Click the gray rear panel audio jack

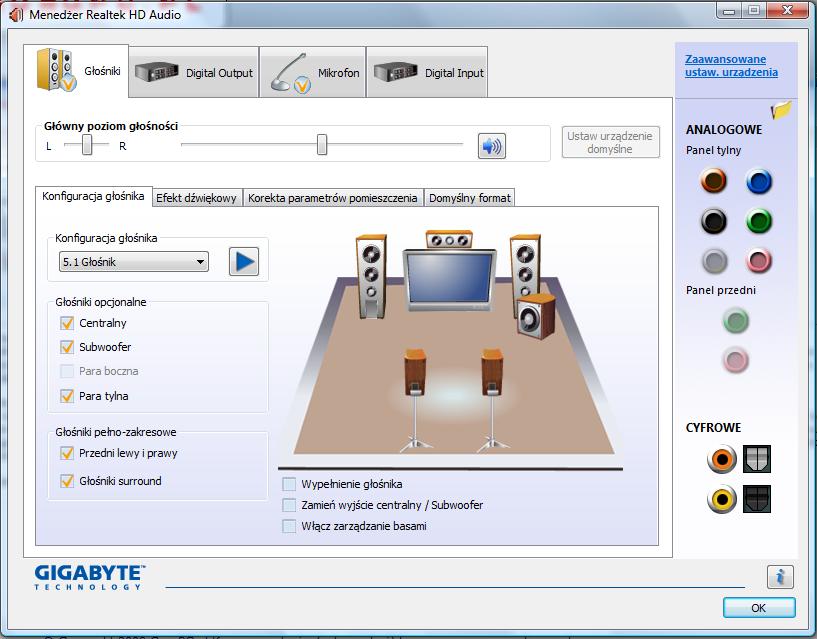point(714,260)
